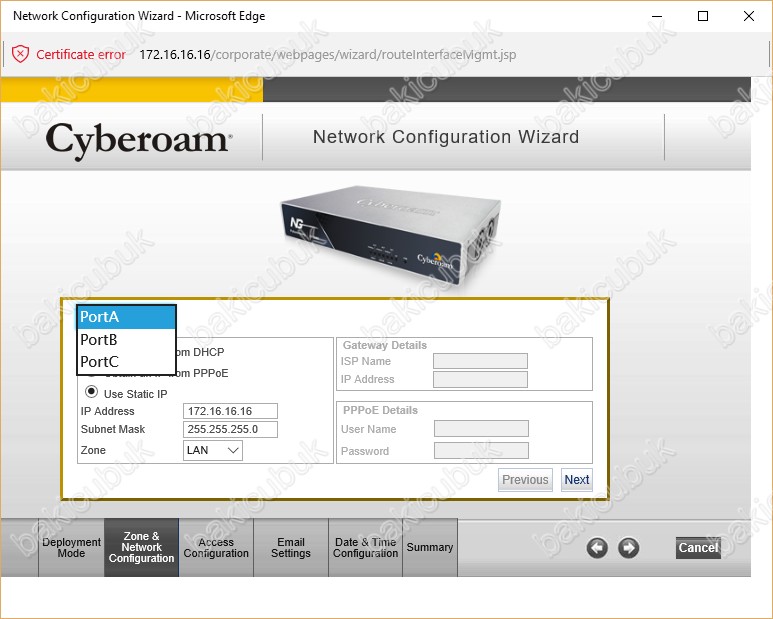
Task: Open the Zone dropdown showing LAN
Action: click(212, 450)
